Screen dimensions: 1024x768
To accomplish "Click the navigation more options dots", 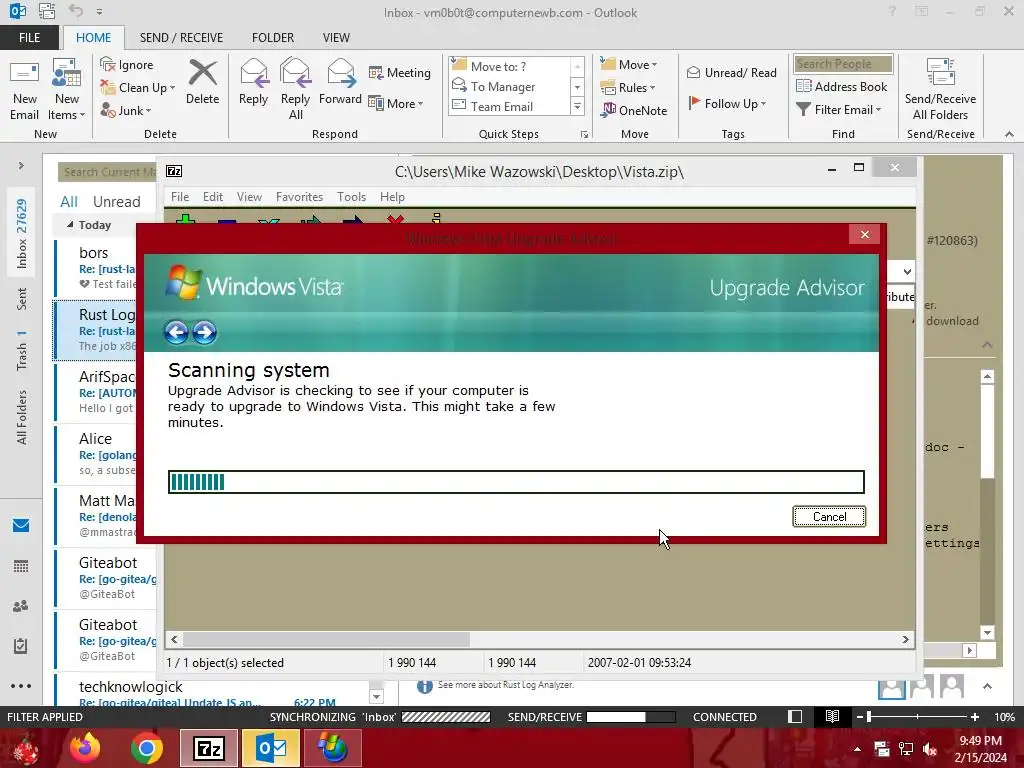I will click(x=21, y=686).
